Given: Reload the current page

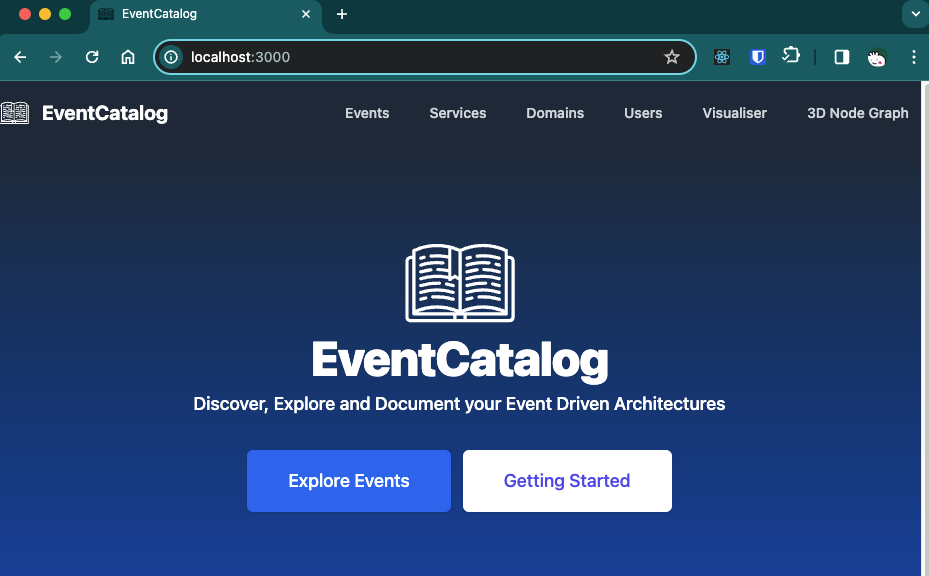Looking at the screenshot, I should [91, 57].
